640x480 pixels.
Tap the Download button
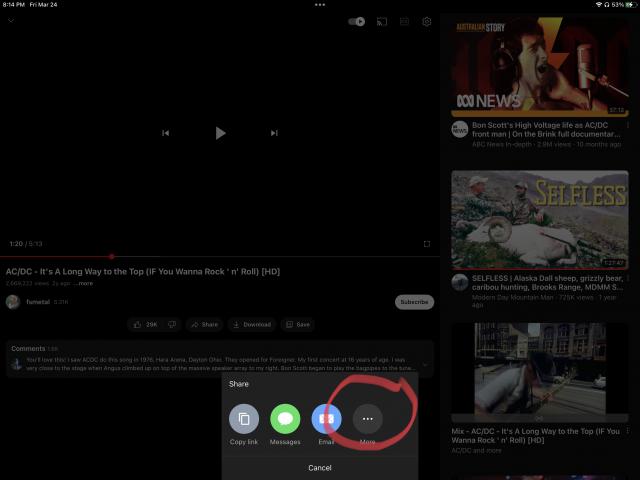252,324
